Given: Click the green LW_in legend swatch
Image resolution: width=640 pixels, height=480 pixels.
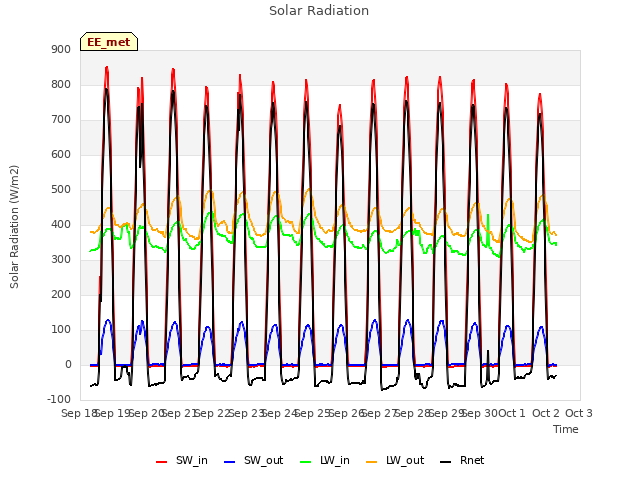Looking at the screenshot, I should click(306, 462).
